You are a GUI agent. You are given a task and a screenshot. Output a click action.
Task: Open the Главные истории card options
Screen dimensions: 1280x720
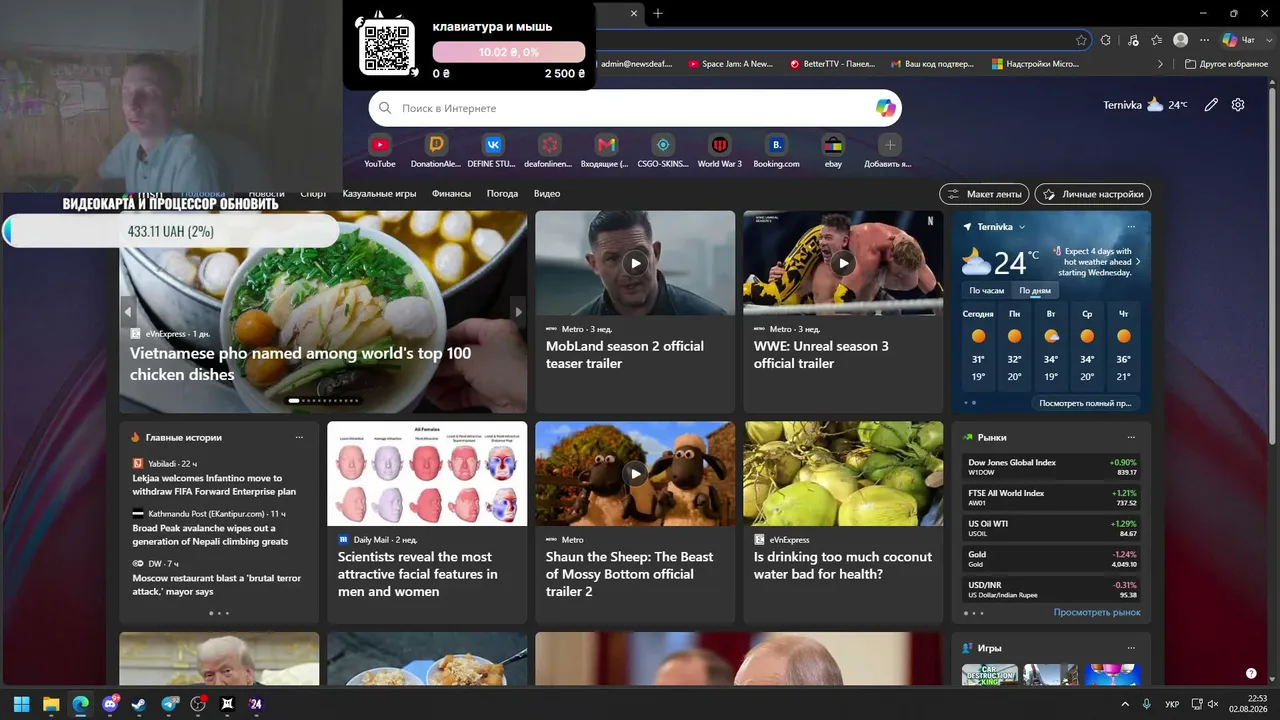(299, 437)
